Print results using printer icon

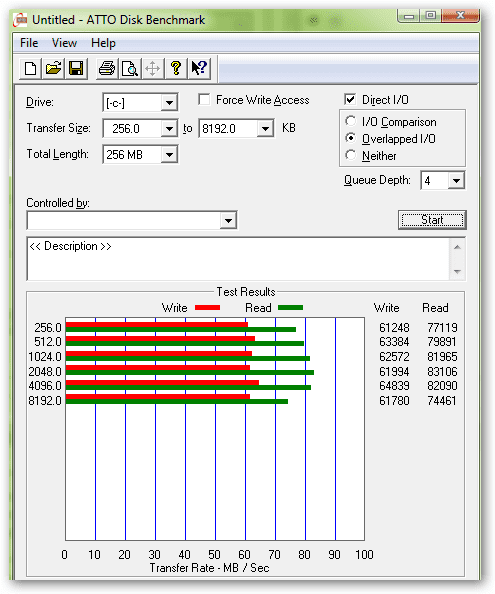(107, 69)
